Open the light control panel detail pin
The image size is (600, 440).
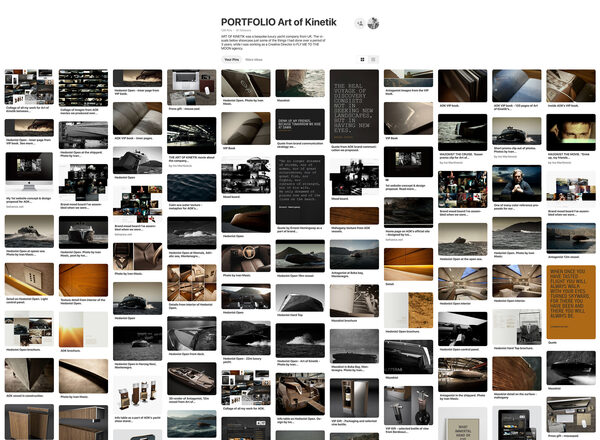[x=29, y=279]
